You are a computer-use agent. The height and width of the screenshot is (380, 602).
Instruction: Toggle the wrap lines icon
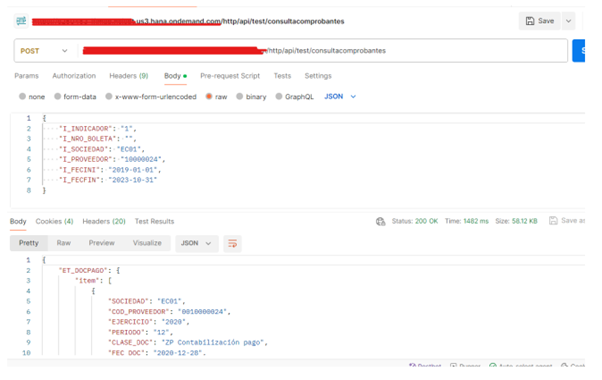[x=232, y=243]
